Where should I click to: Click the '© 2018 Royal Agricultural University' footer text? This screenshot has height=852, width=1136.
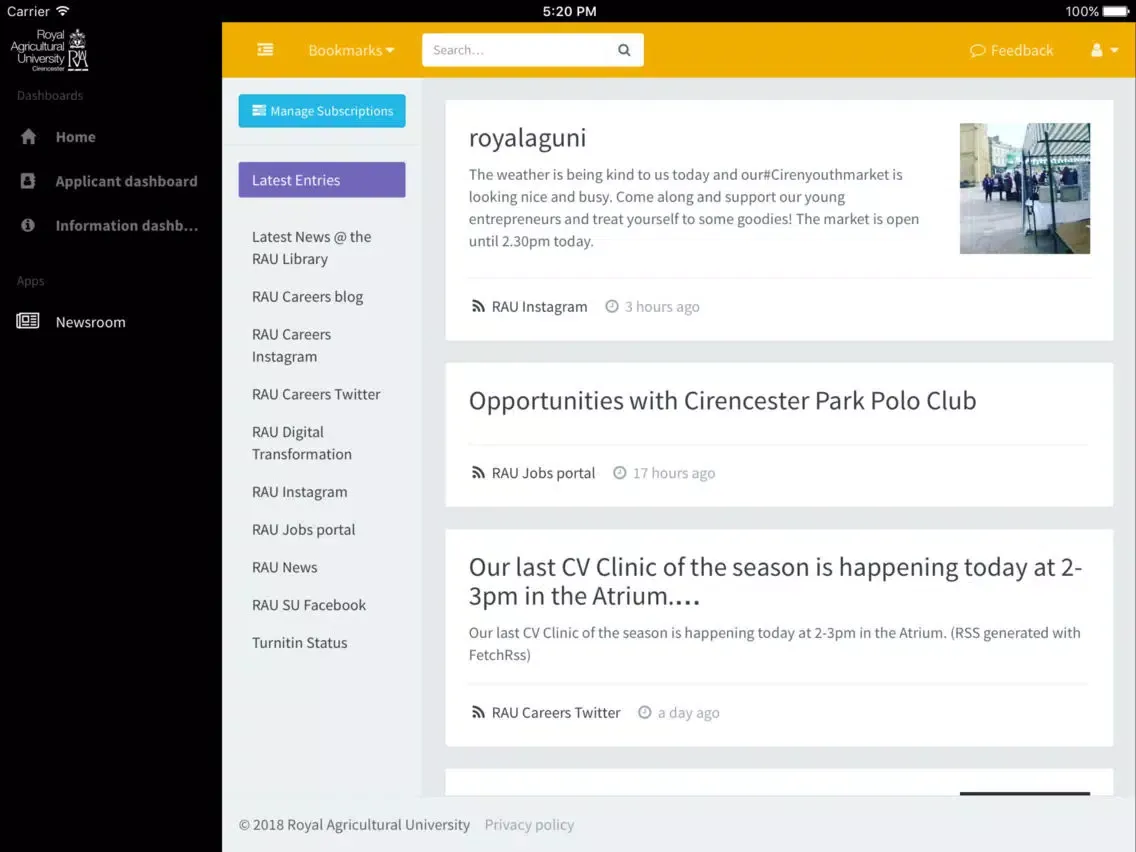point(354,824)
